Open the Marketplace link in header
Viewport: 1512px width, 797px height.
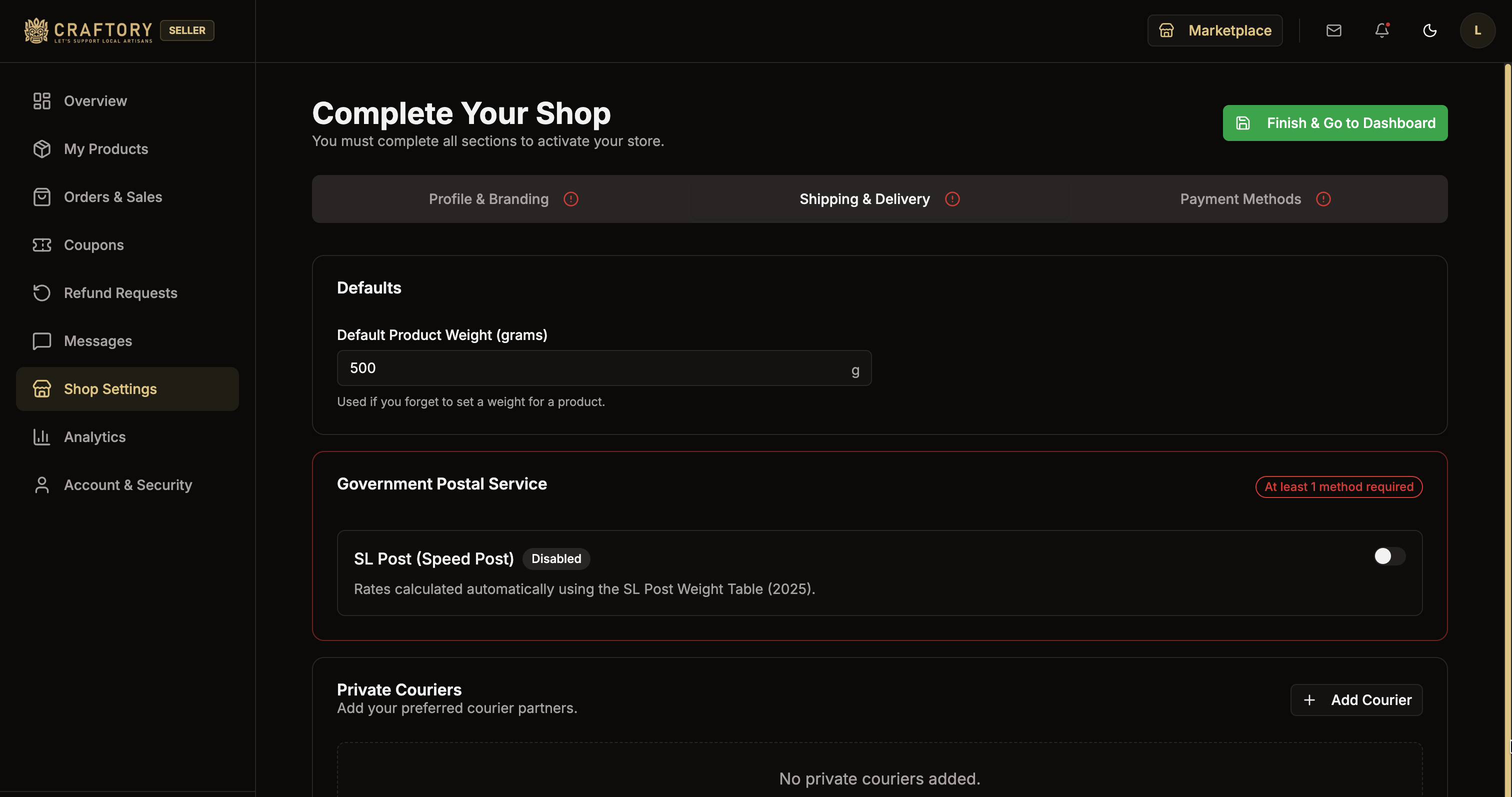tap(1215, 30)
